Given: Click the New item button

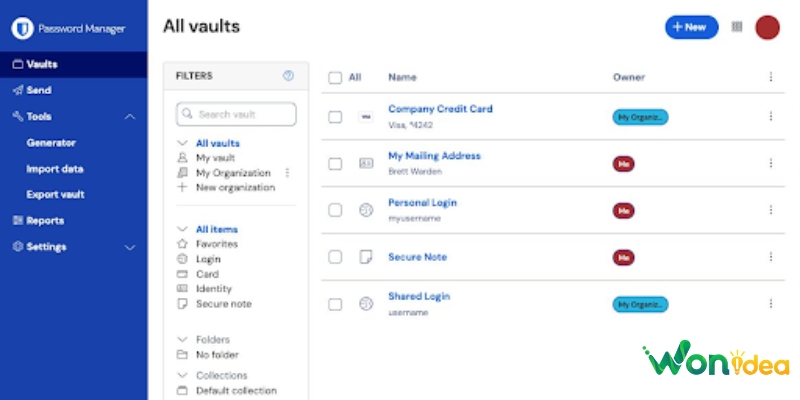Looking at the screenshot, I should pyautogui.click(x=691, y=27).
